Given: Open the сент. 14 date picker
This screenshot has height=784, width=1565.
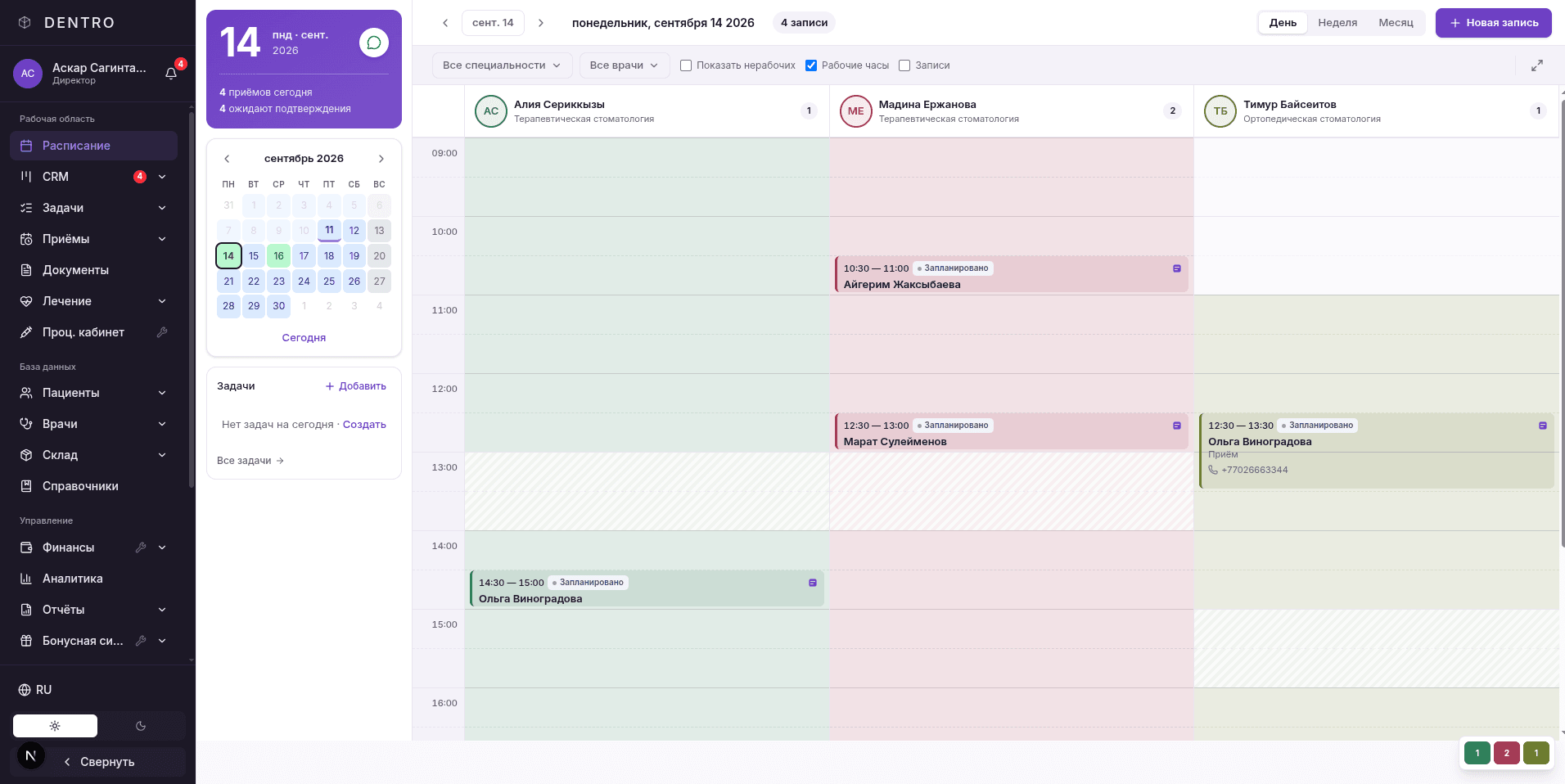Looking at the screenshot, I should click(493, 23).
